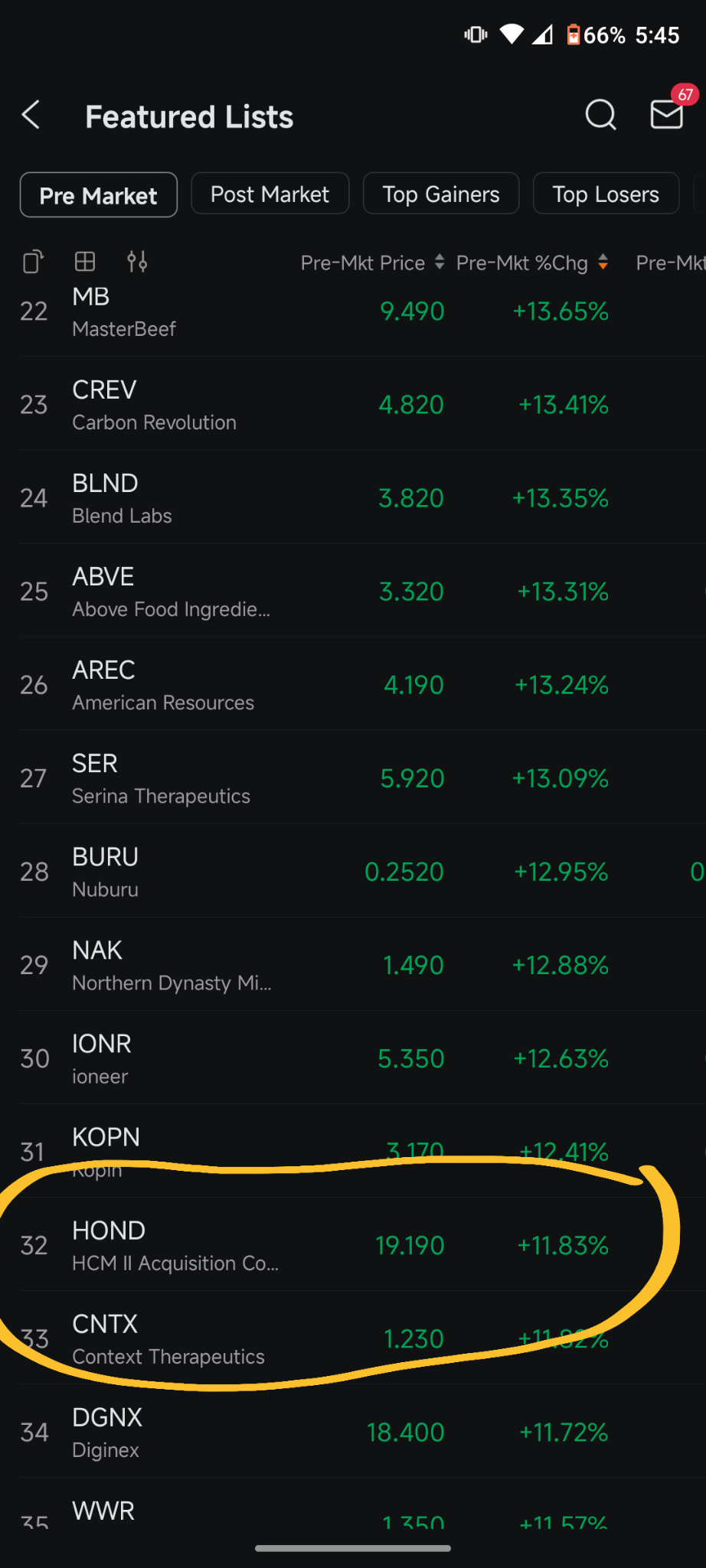The width and height of the screenshot is (706, 1568).
Task: Tap the Wi-Fi status icon
Action: (512, 34)
